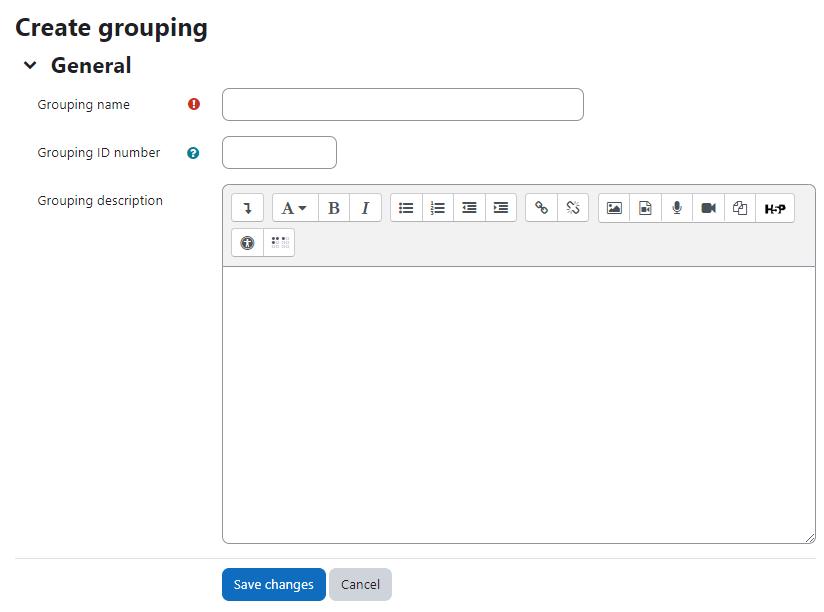Open the paragraph styles dropdown

(x=295, y=208)
